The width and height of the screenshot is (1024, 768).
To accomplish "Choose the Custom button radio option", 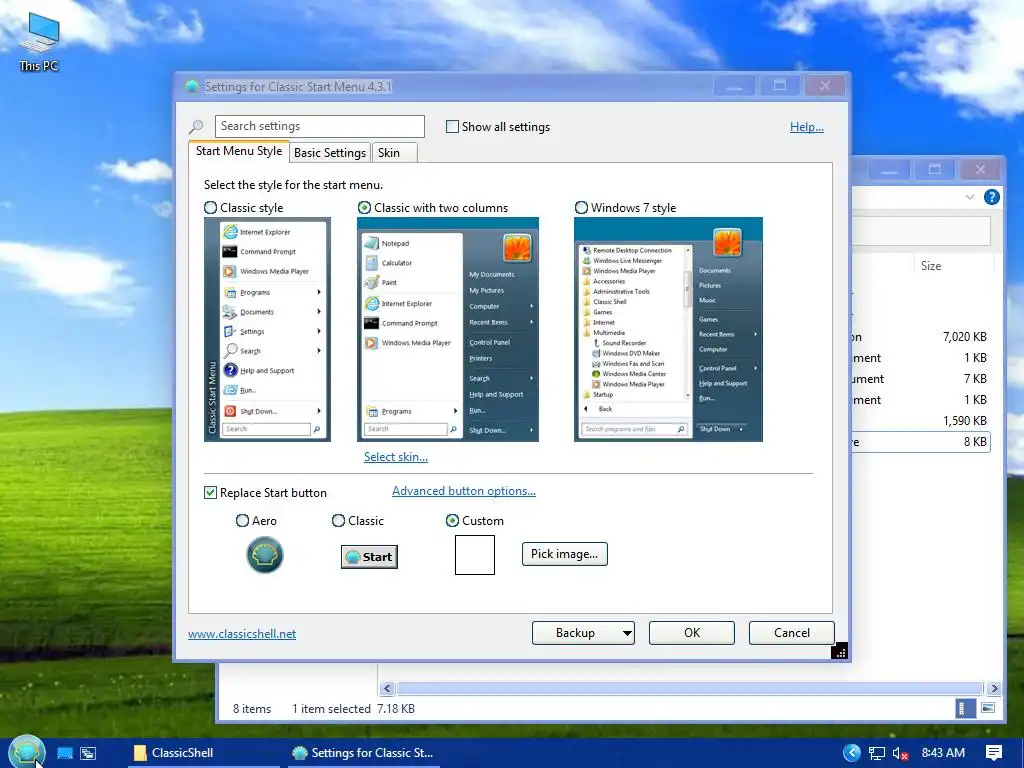I will pyautogui.click(x=452, y=520).
